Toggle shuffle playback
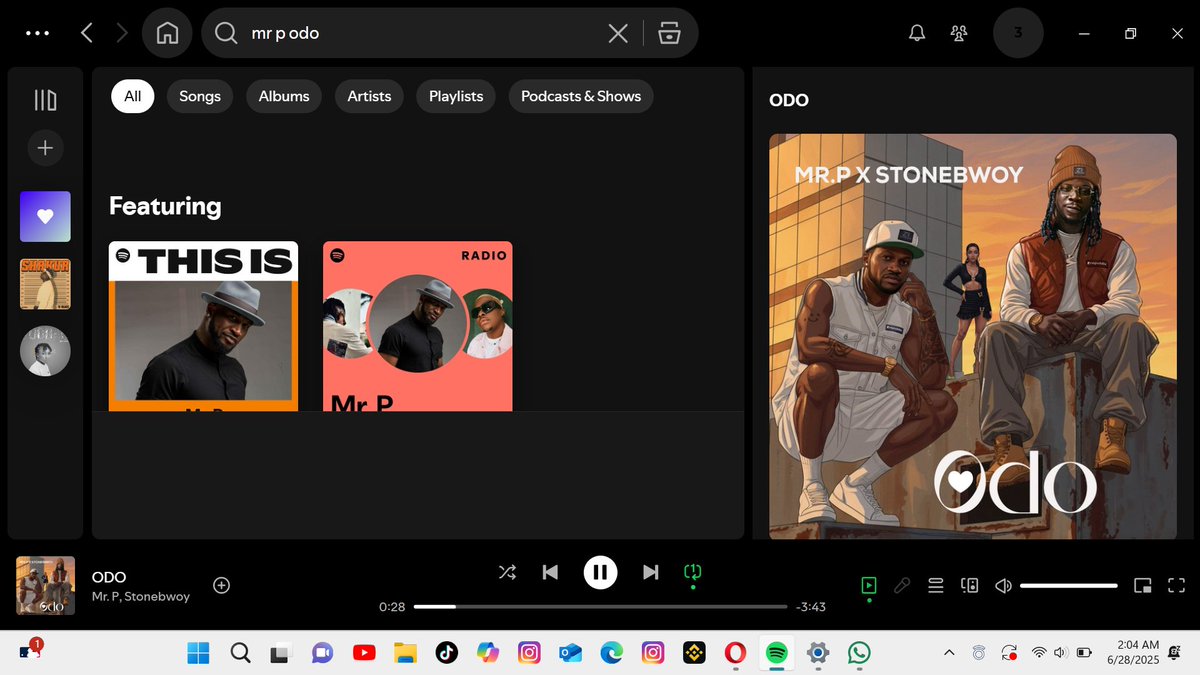Viewport: 1200px width, 675px height. [x=507, y=572]
